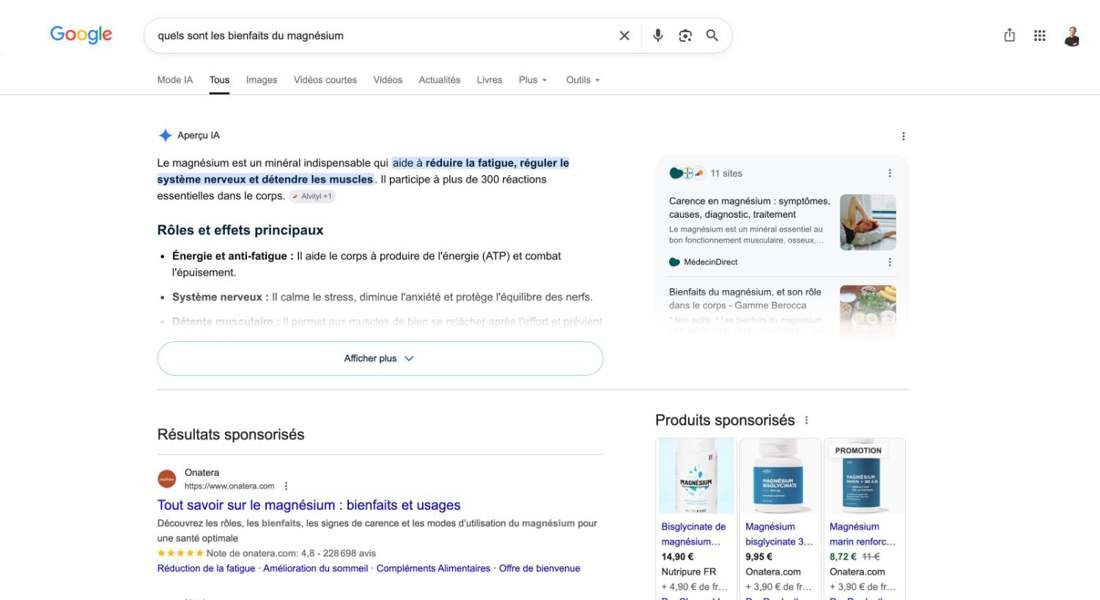
Task: Open the Vidéos courtes tab
Action: pos(325,80)
